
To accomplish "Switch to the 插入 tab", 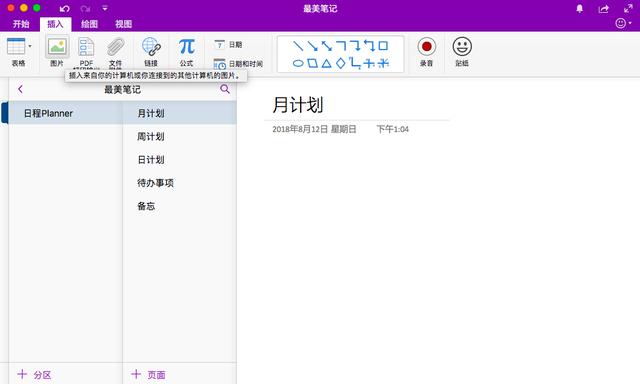I will 56,24.
